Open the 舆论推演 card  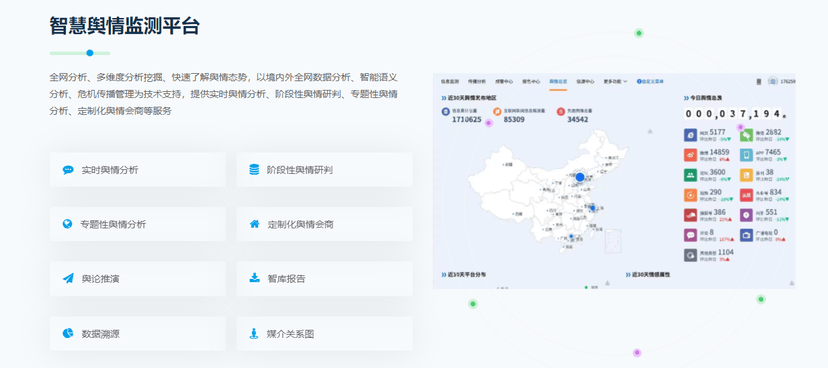click(138, 278)
